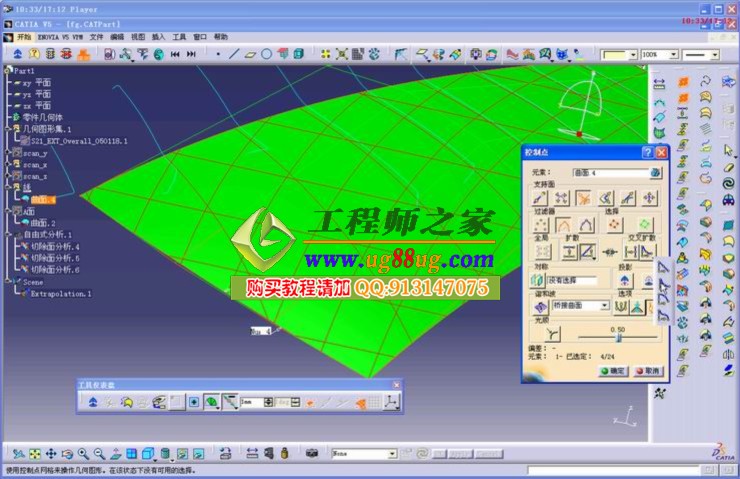
Task: Click the help question mark in dialog
Action: [646, 152]
